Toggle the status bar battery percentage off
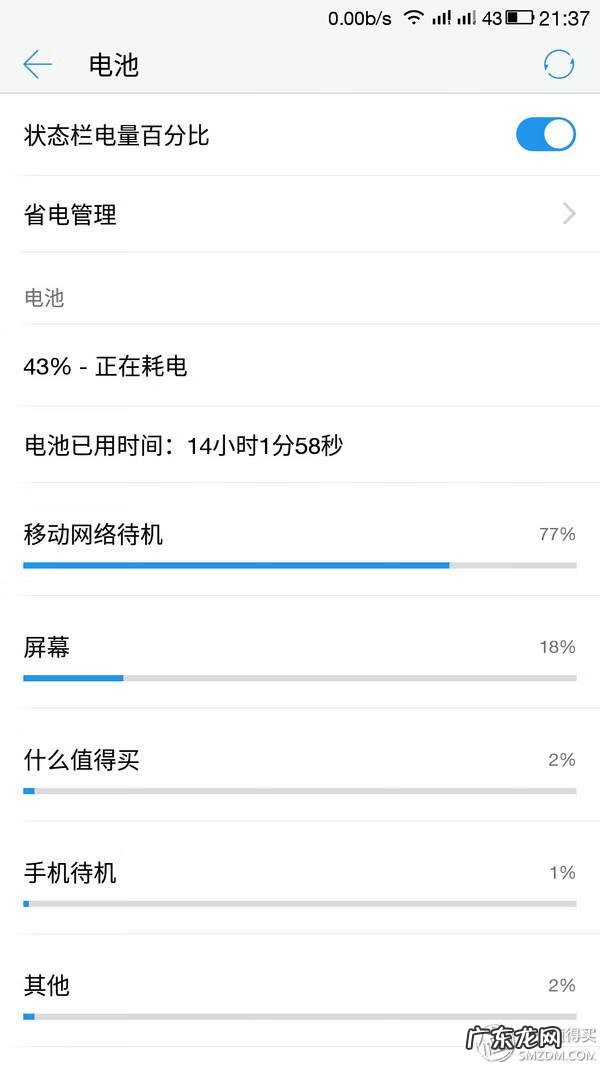 coord(546,134)
